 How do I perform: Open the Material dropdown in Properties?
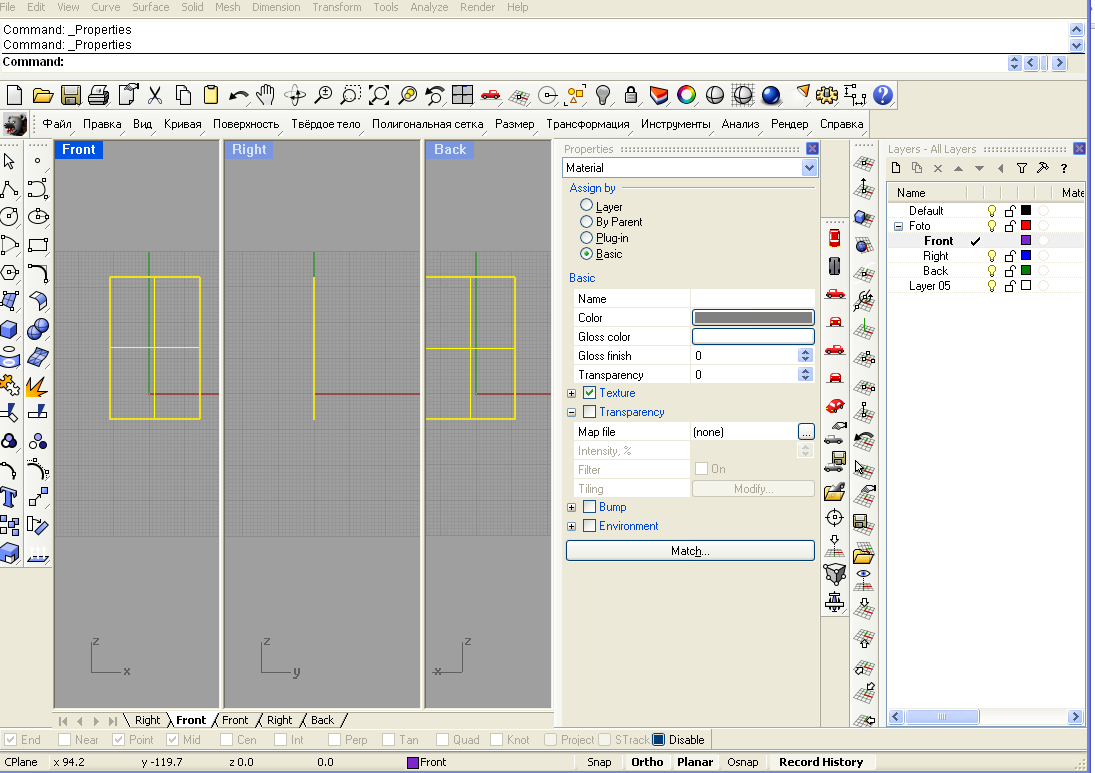point(809,168)
